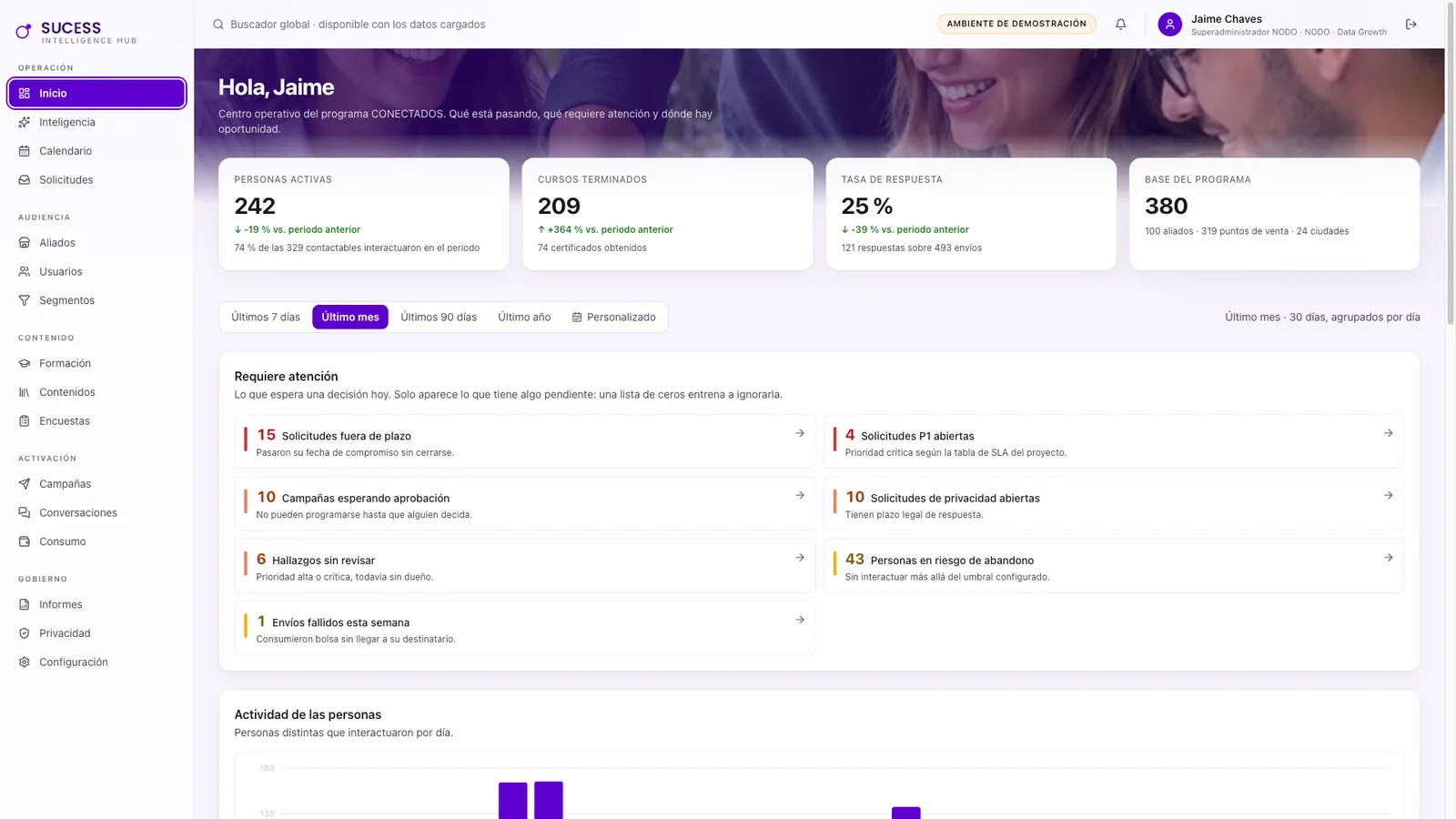Select the Último mes range
Image resolution: width=1456 pixels, height=819 pixels.
350,317
